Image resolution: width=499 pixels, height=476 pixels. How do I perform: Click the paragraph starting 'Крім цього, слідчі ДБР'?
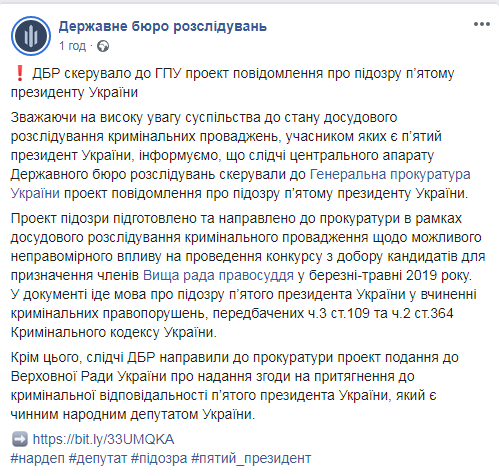235,386
